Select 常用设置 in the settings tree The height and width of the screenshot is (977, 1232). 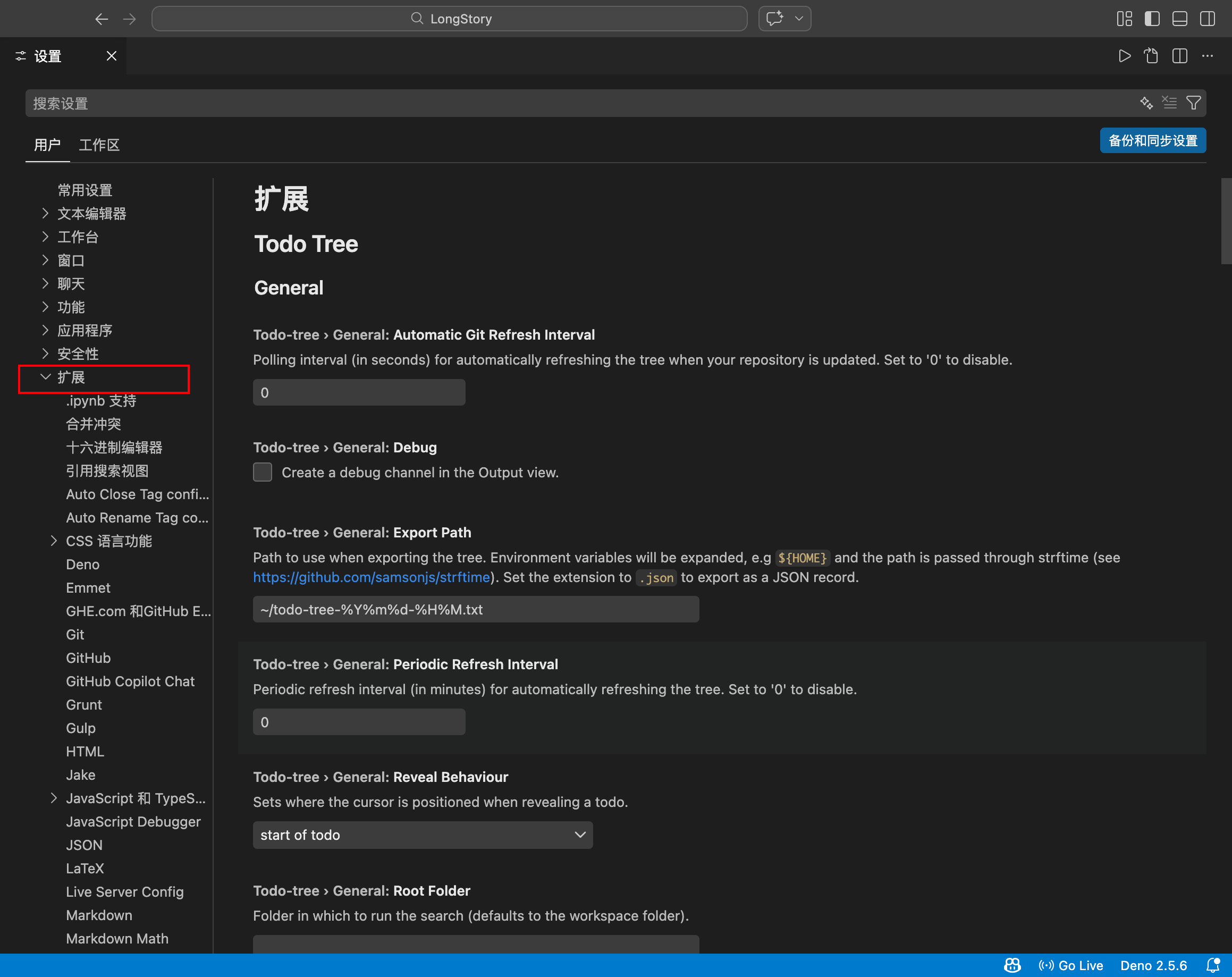point(85,190)
